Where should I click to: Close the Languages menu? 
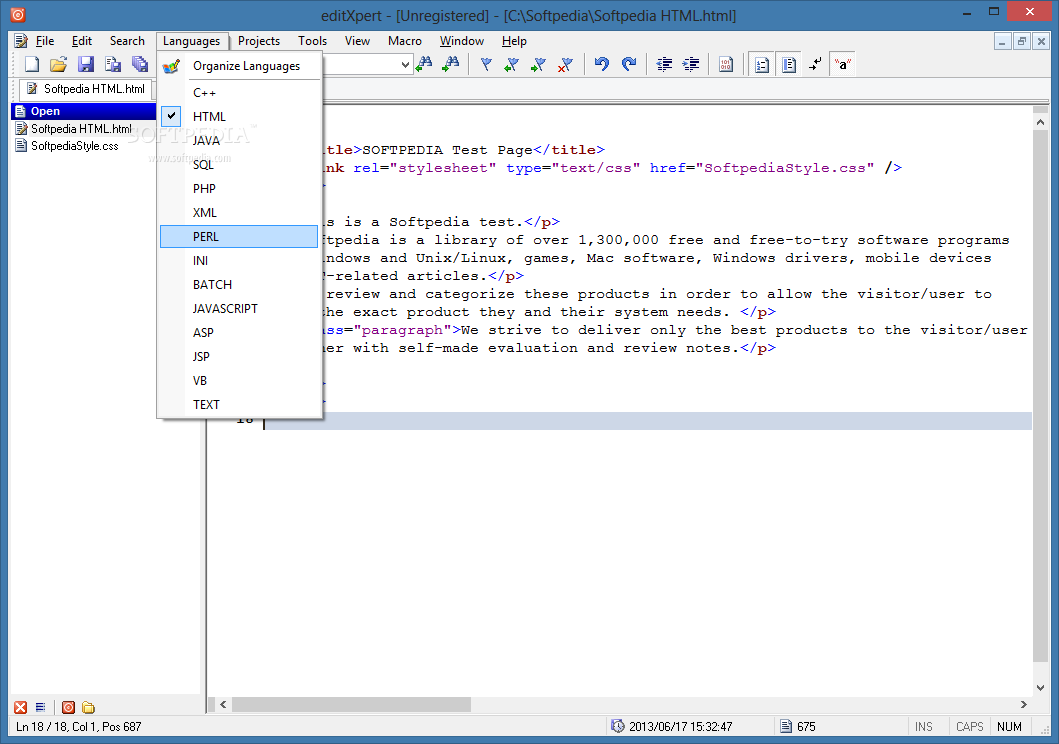(x=192, y=41)
